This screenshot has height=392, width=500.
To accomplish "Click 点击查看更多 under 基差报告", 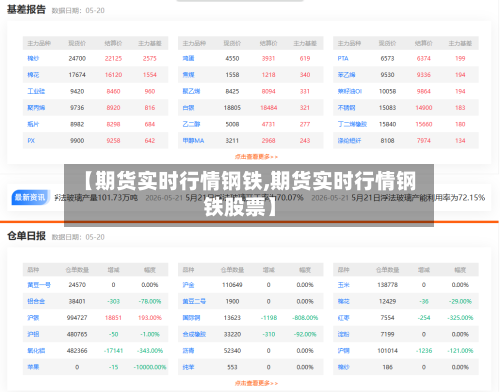I will 256,156.
